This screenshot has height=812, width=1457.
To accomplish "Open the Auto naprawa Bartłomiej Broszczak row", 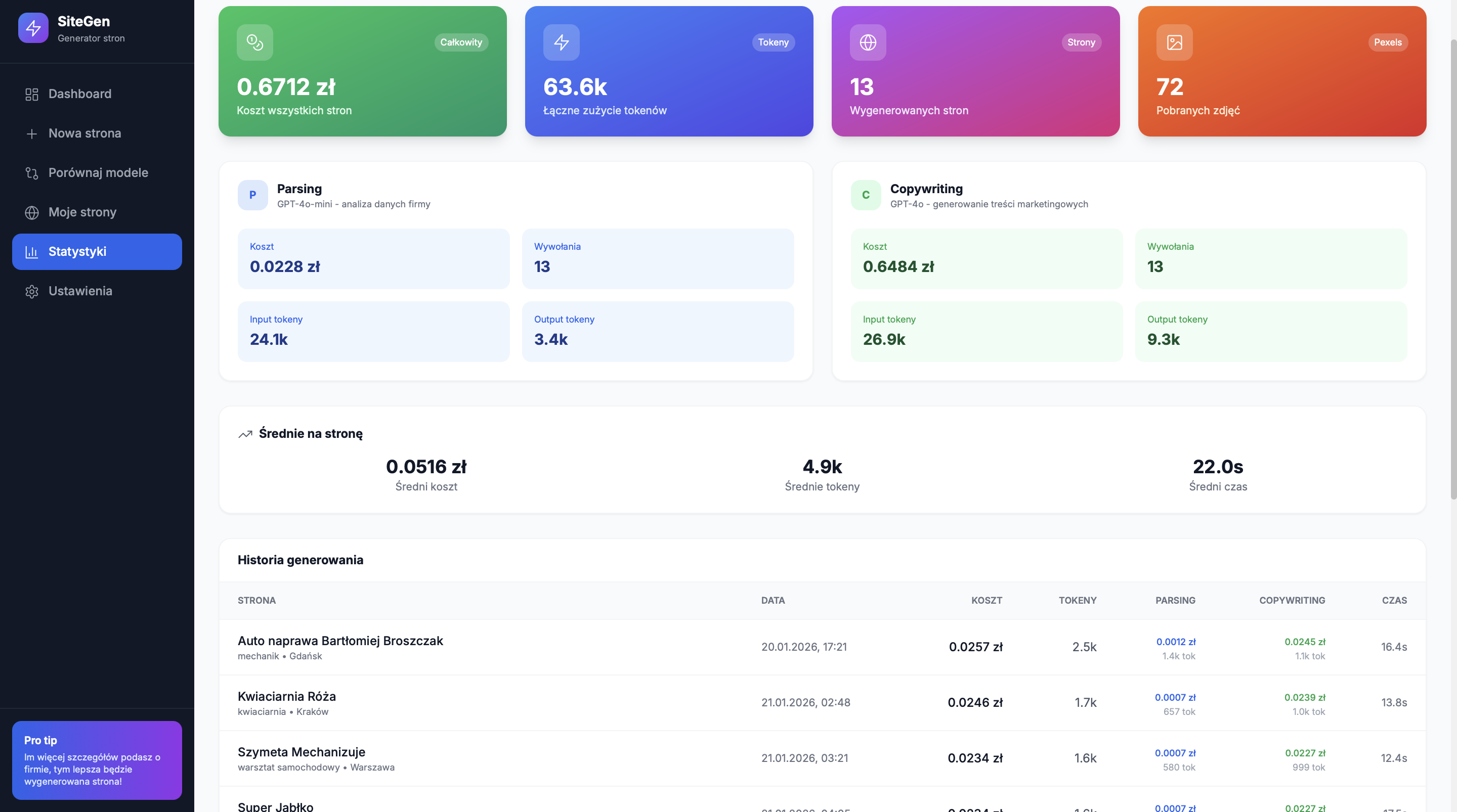I will click(x=340, y=641).
